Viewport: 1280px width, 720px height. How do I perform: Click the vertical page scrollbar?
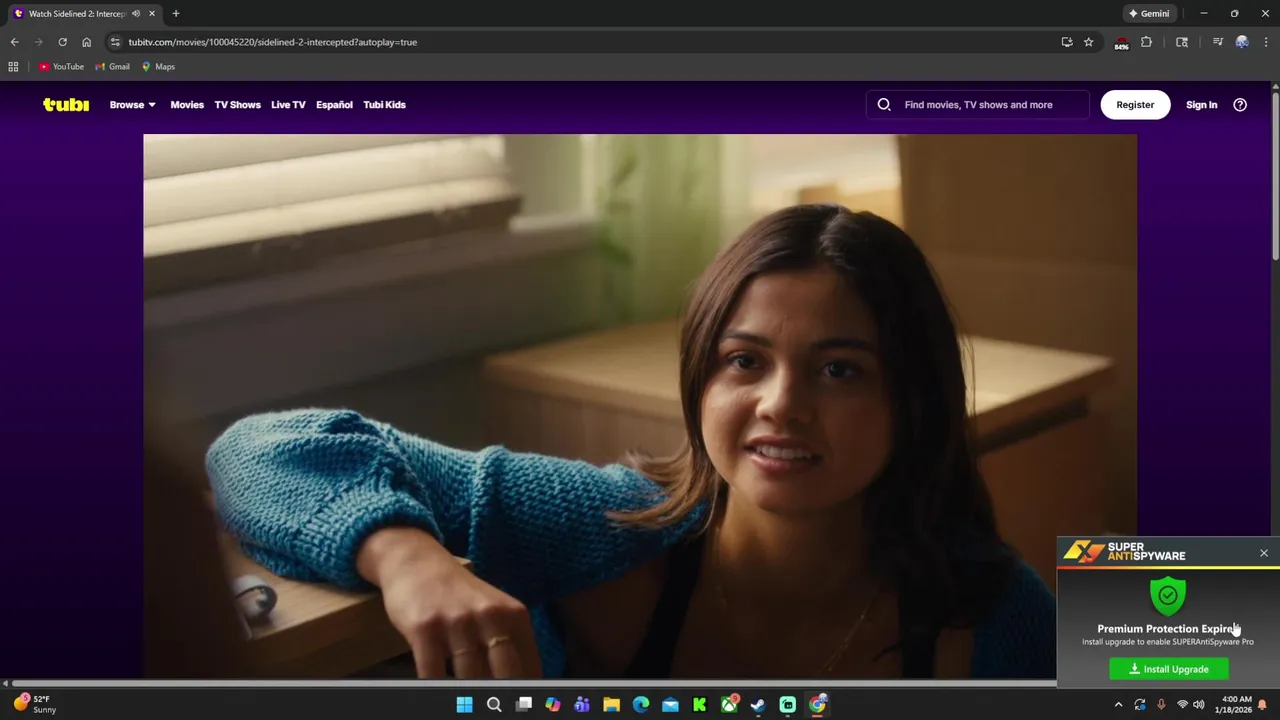[1275, 176]
